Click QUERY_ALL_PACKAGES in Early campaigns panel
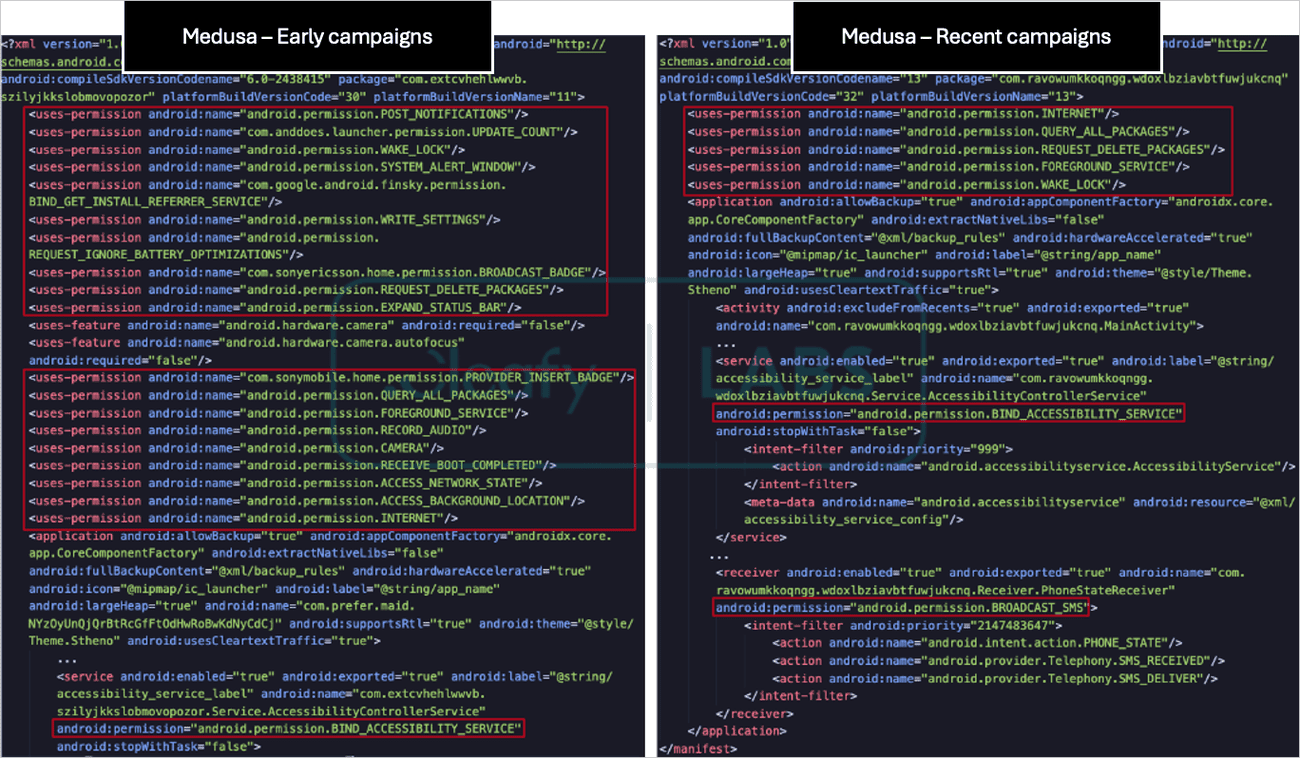1300x758 pixels. click(x=278, y=395)
